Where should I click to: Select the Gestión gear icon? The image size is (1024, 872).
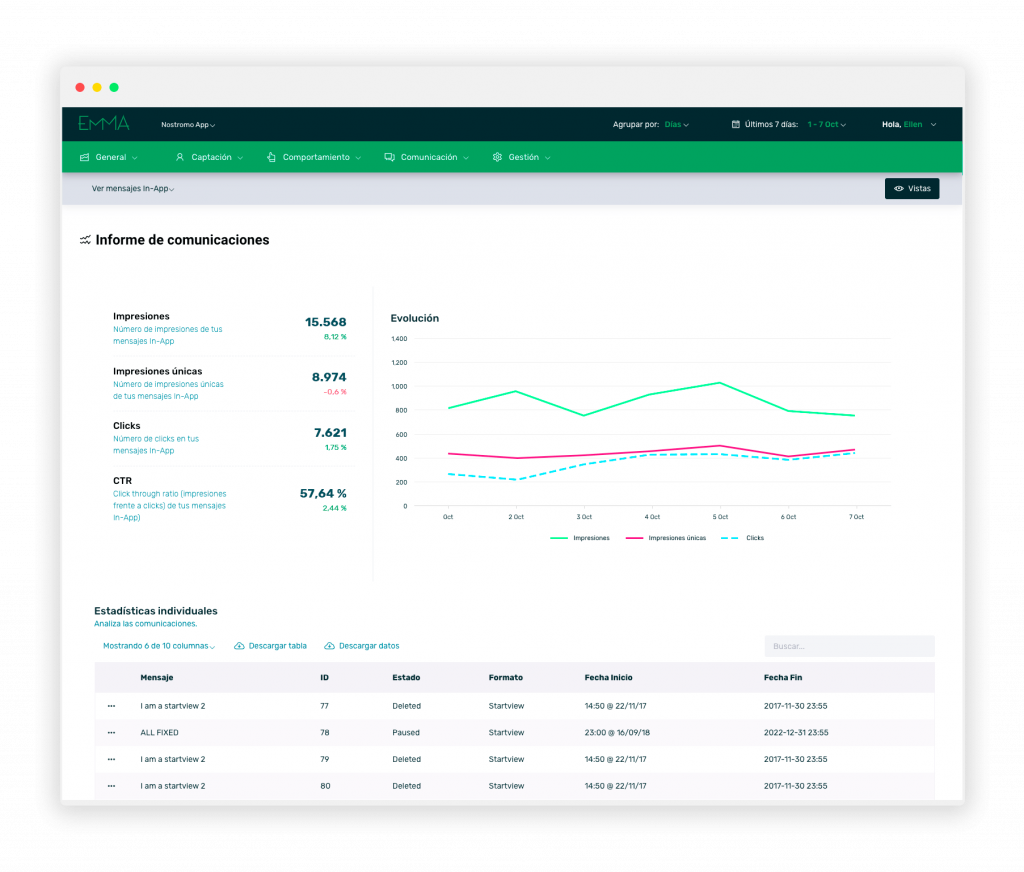tap(497, 157)
